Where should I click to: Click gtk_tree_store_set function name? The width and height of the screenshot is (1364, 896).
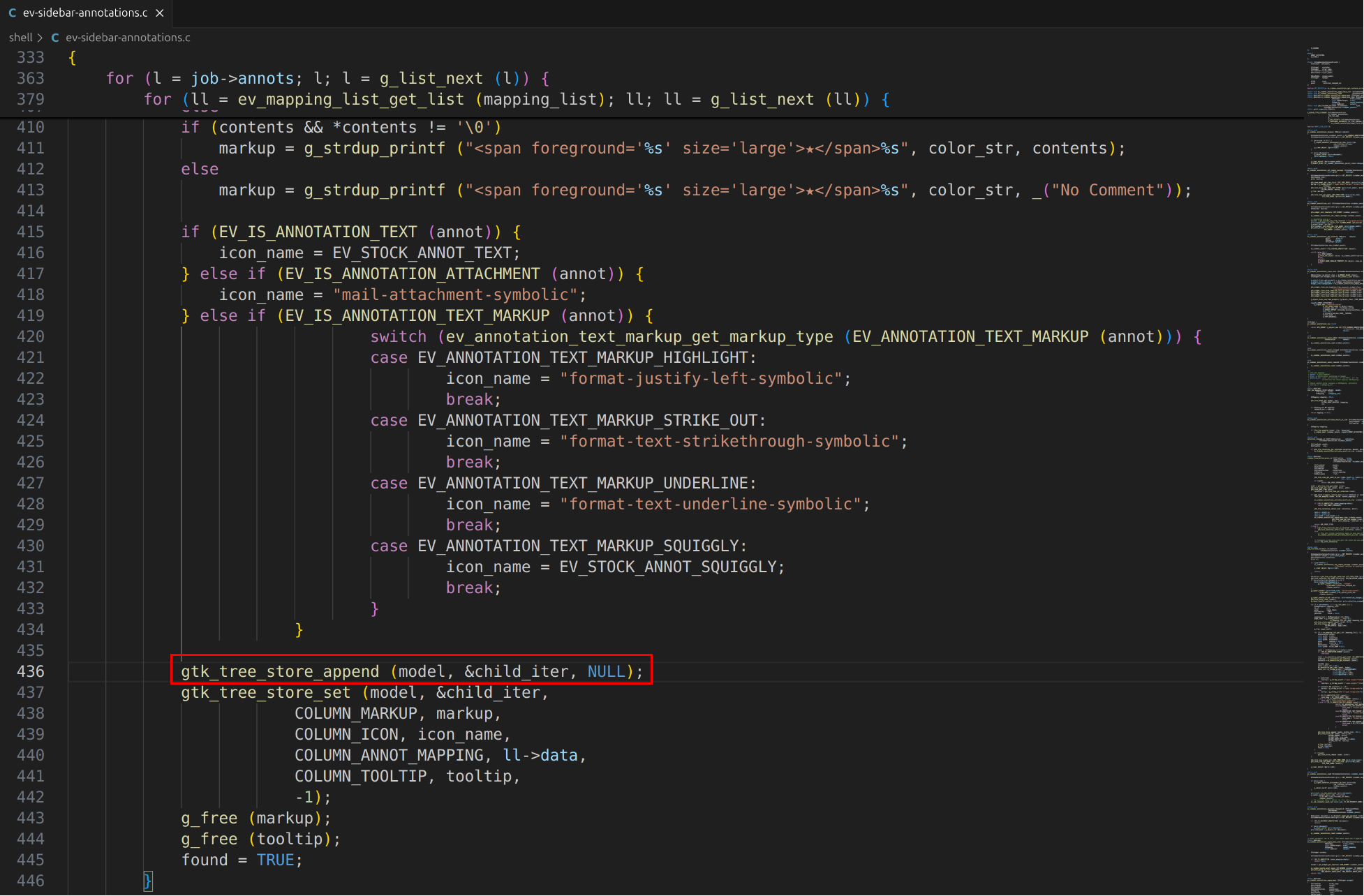(265, 692)
